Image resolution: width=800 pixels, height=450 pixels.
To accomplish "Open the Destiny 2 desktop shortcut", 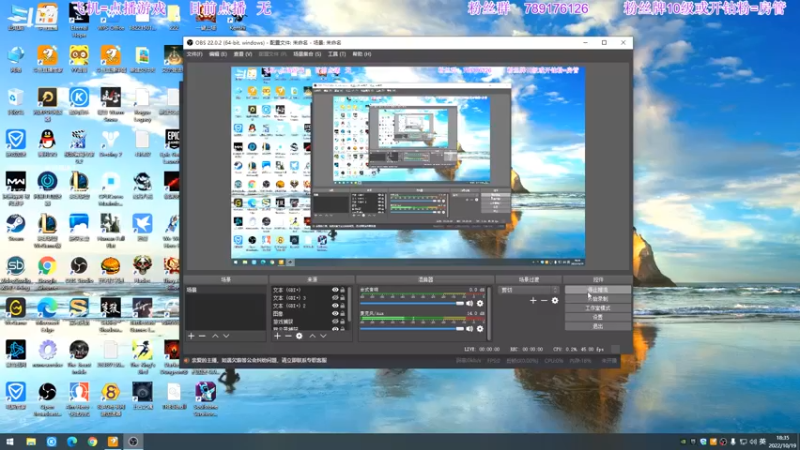I will coord(111,143).
